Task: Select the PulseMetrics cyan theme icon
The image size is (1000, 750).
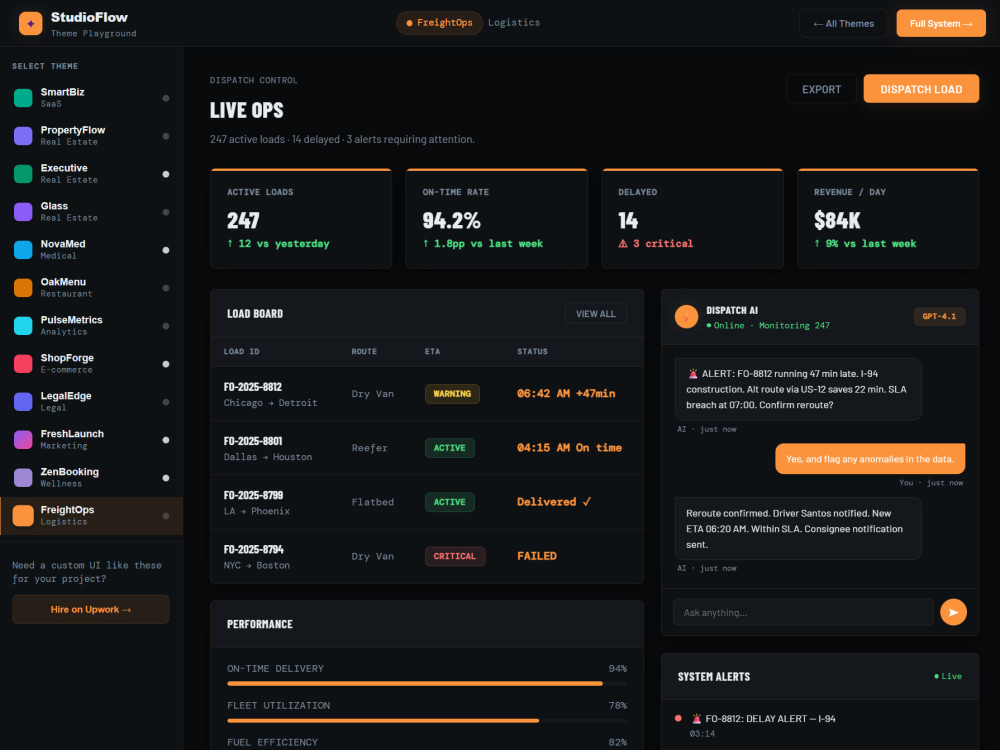Action: tap(23, 325)
